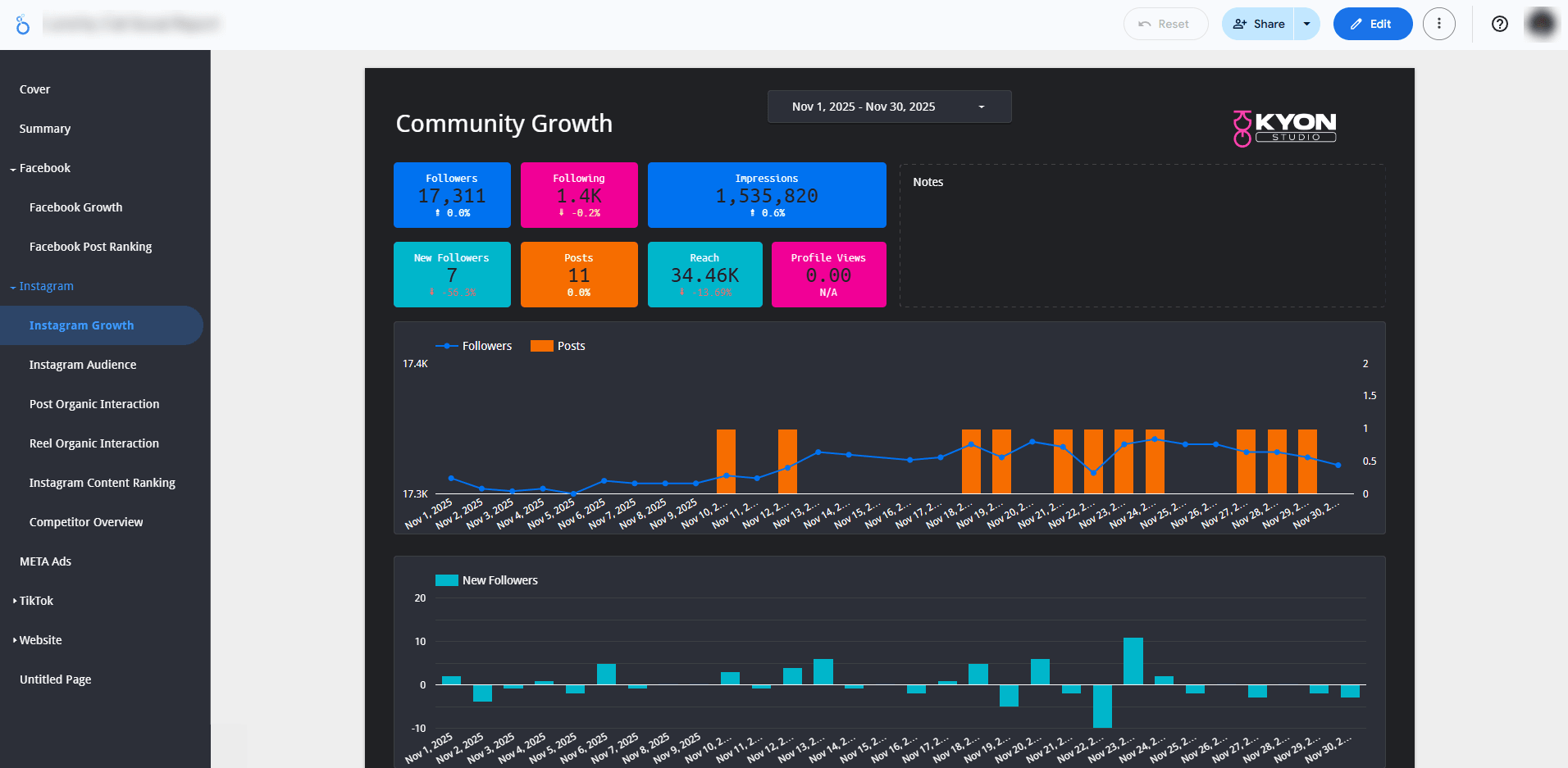Select the Instagram Growth page
This screenshot has height=768, width=1568.
pyautogui.click(x=102, y=325)
